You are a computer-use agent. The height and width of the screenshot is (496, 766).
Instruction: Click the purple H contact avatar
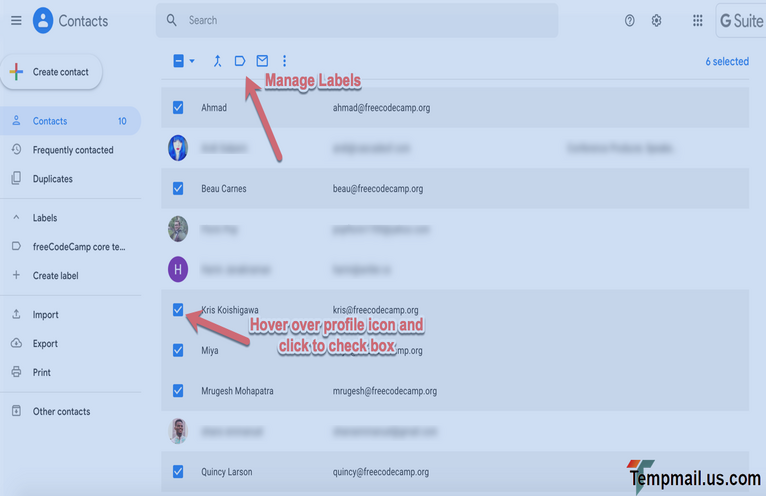click(178, 268)
